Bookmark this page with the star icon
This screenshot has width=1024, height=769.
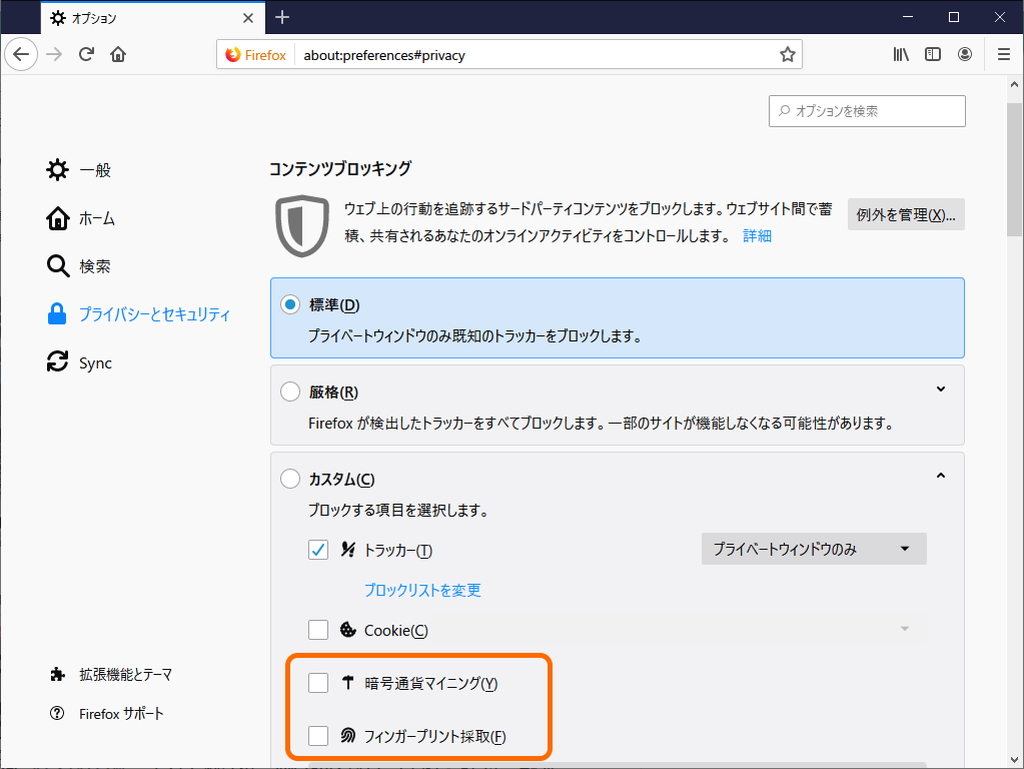coord(787,54)
